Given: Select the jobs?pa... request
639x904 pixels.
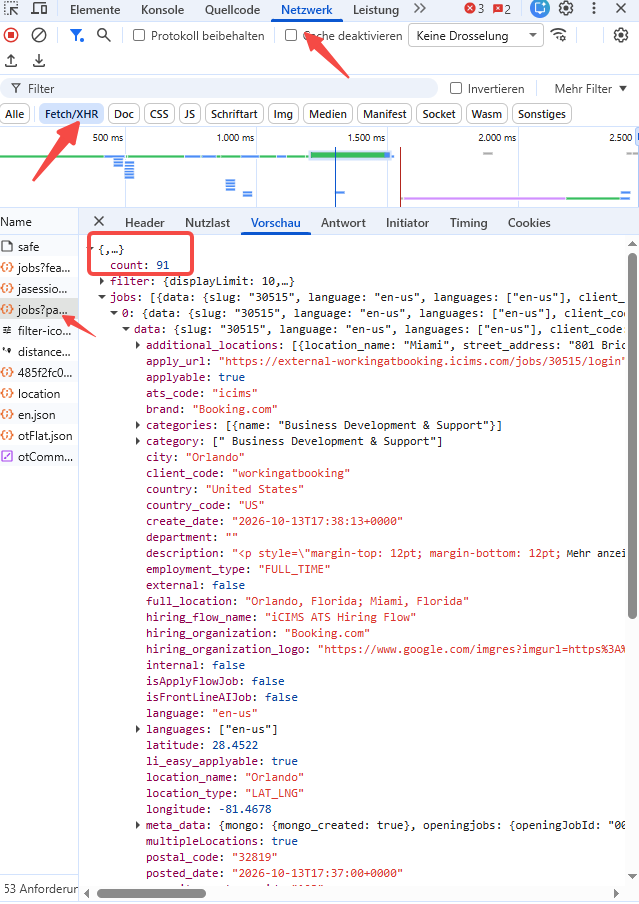Looking at the screenshot, I should [x=39, y=310].
